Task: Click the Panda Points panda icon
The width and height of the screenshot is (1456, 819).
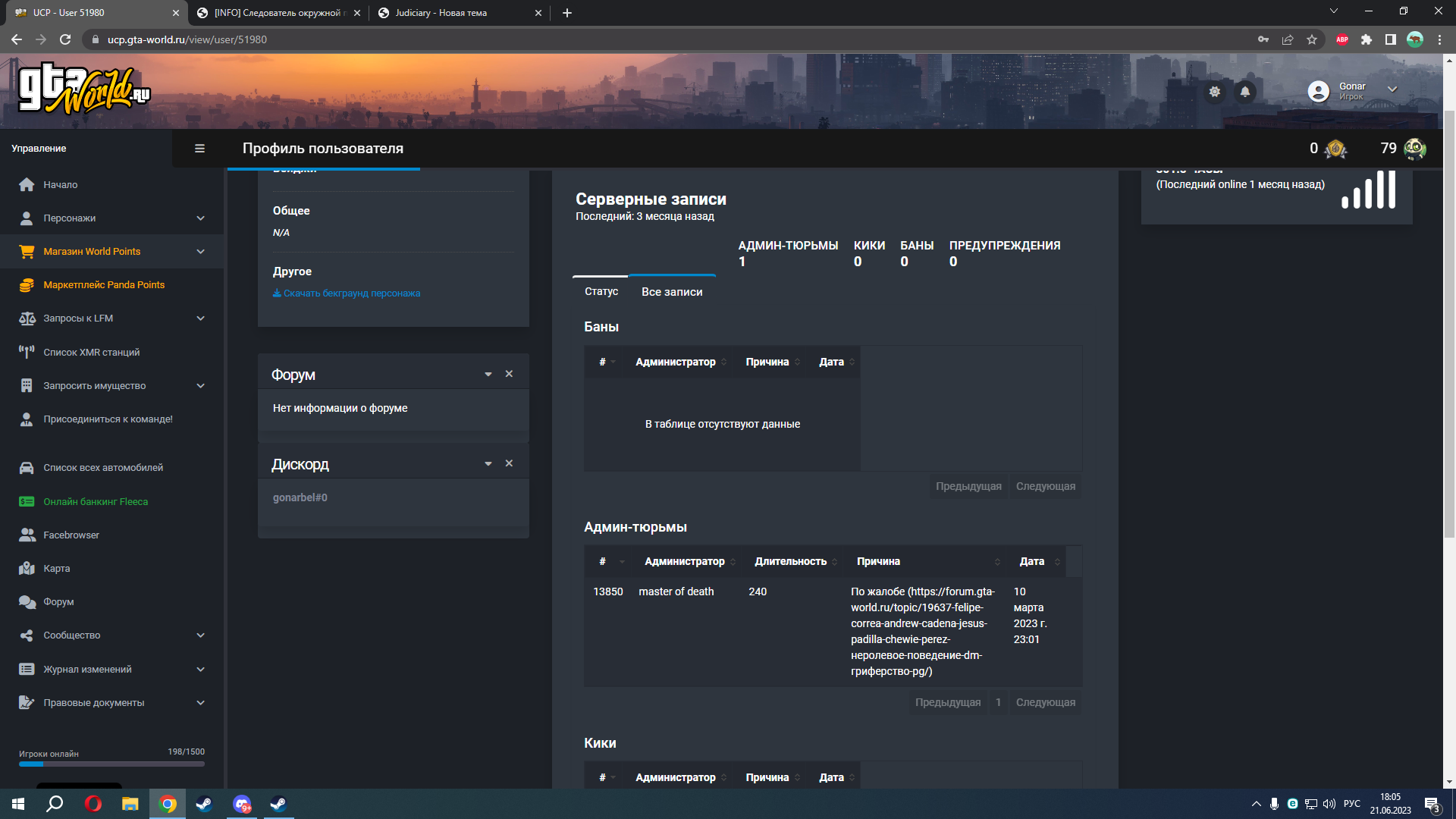Action: point(1415,149)
